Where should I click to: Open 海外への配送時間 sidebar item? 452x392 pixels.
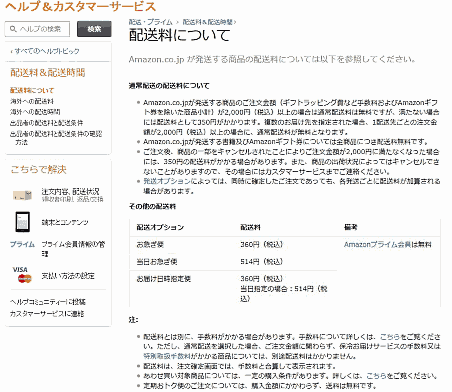35,112
